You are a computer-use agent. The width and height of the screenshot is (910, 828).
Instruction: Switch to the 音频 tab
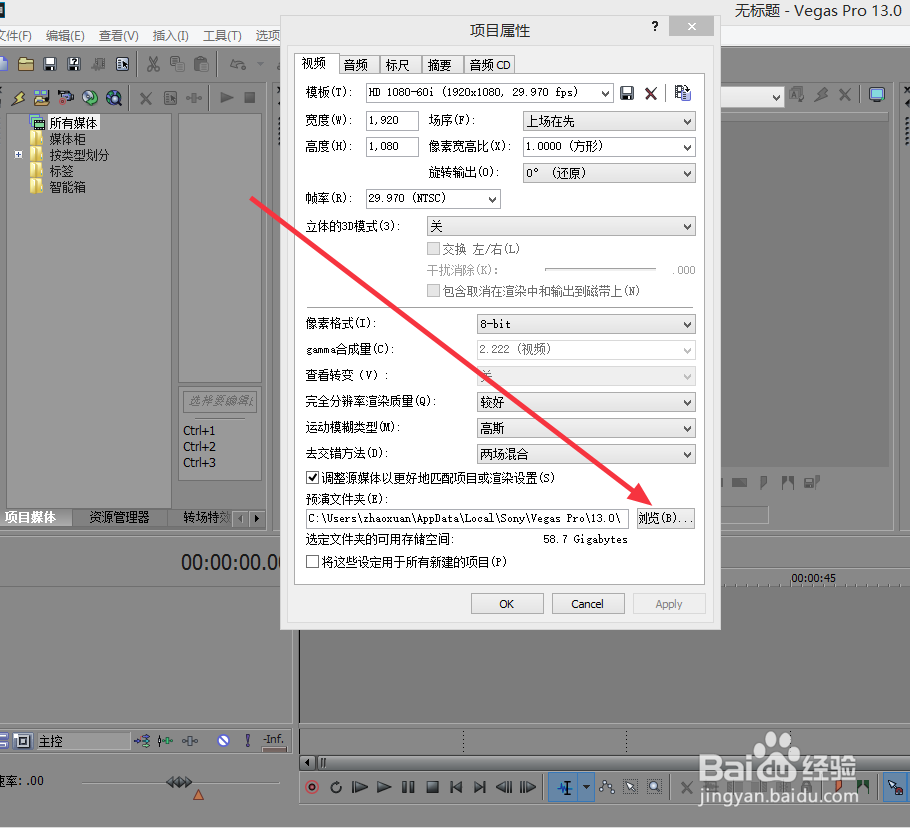pyautogui.click(x=356, y=65)
